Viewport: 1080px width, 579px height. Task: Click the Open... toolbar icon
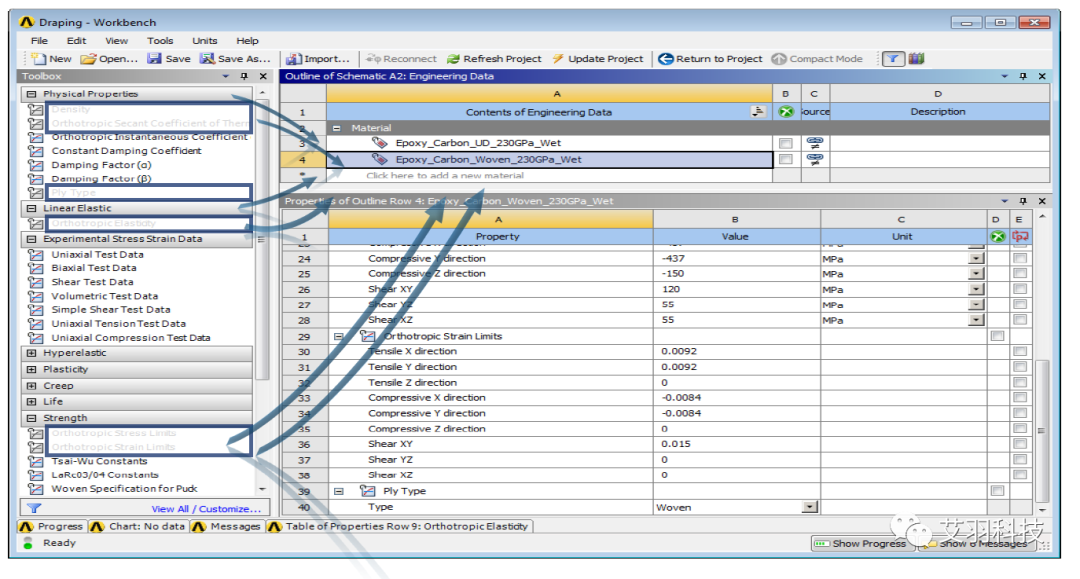89,59
